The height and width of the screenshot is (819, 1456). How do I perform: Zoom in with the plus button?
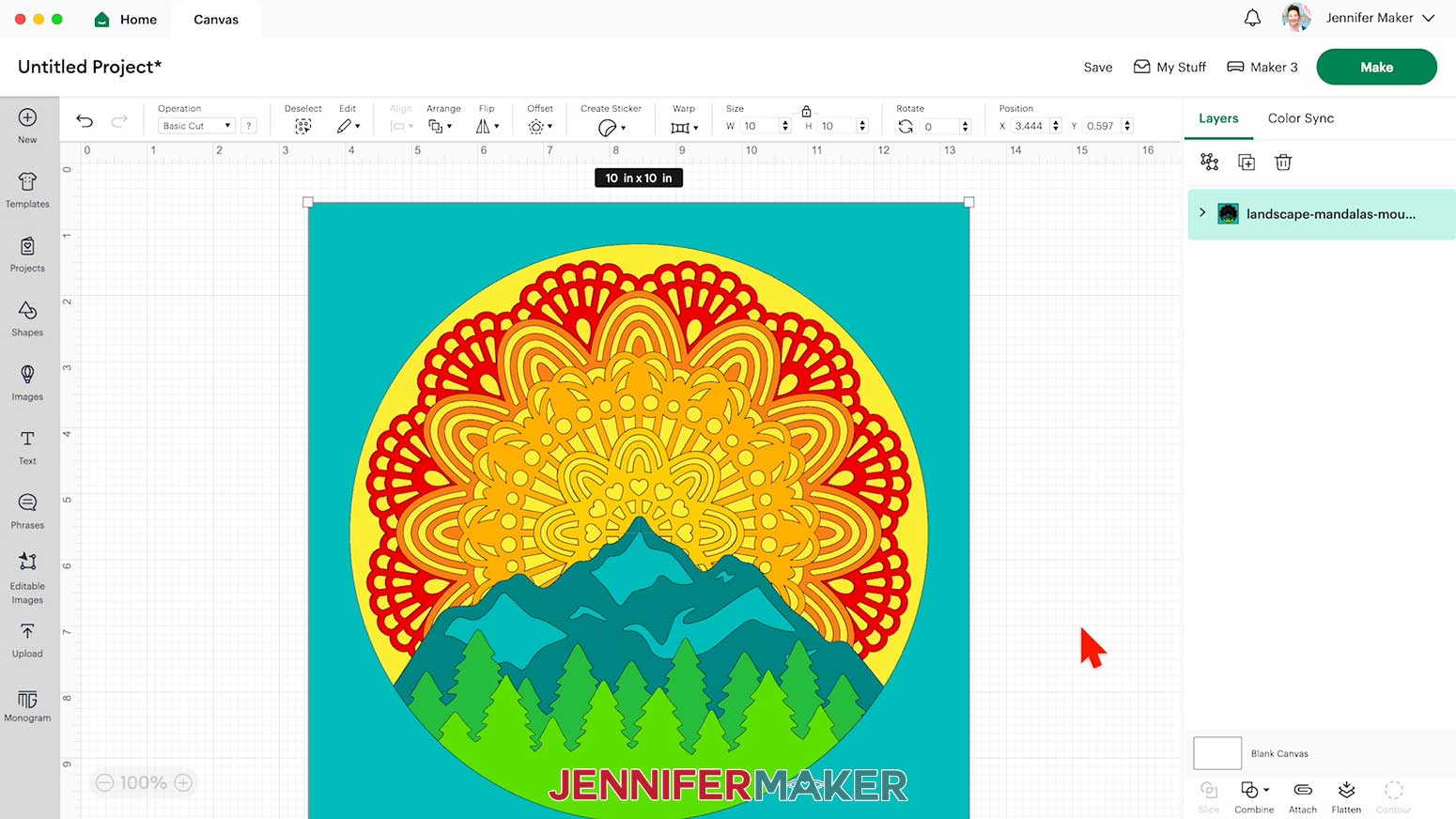(x=184, y=782)
